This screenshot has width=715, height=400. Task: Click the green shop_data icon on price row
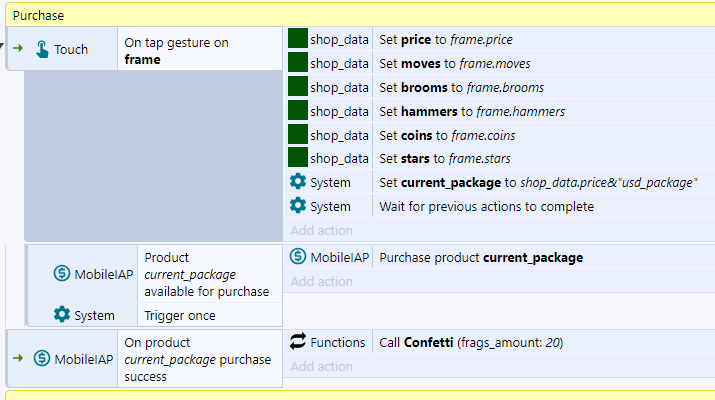click(x=297, y=39)
